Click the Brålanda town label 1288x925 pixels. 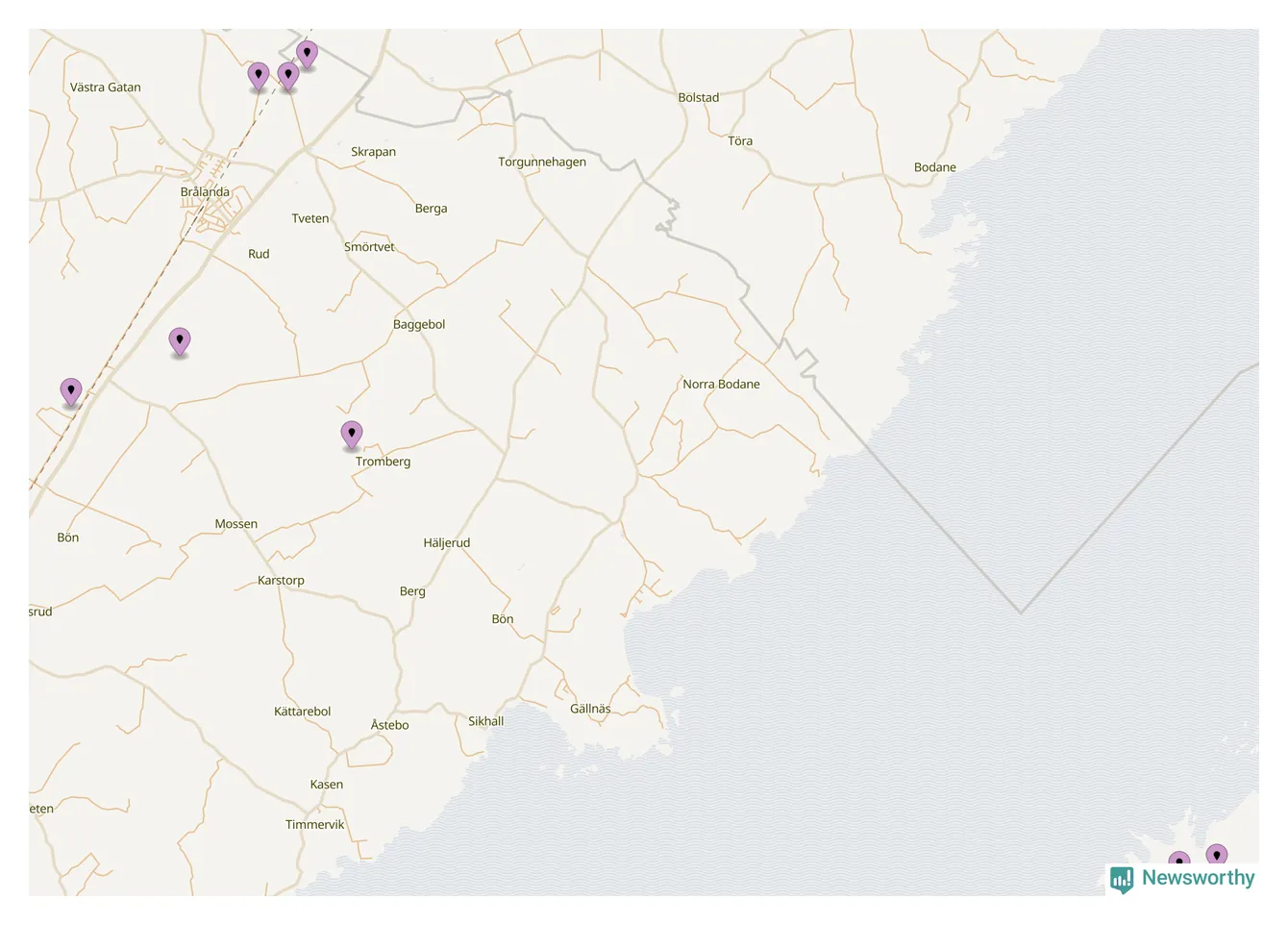(x=205, y=192)
